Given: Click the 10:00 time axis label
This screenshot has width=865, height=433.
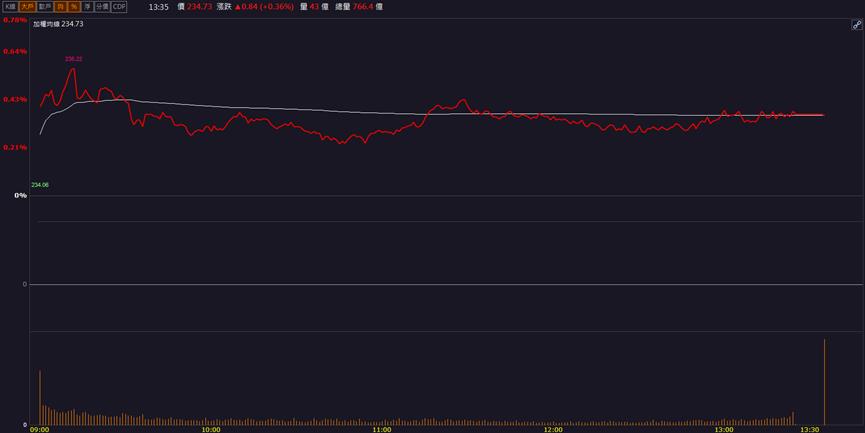Looking at the screenshot, I should click(x=211, y=429).
